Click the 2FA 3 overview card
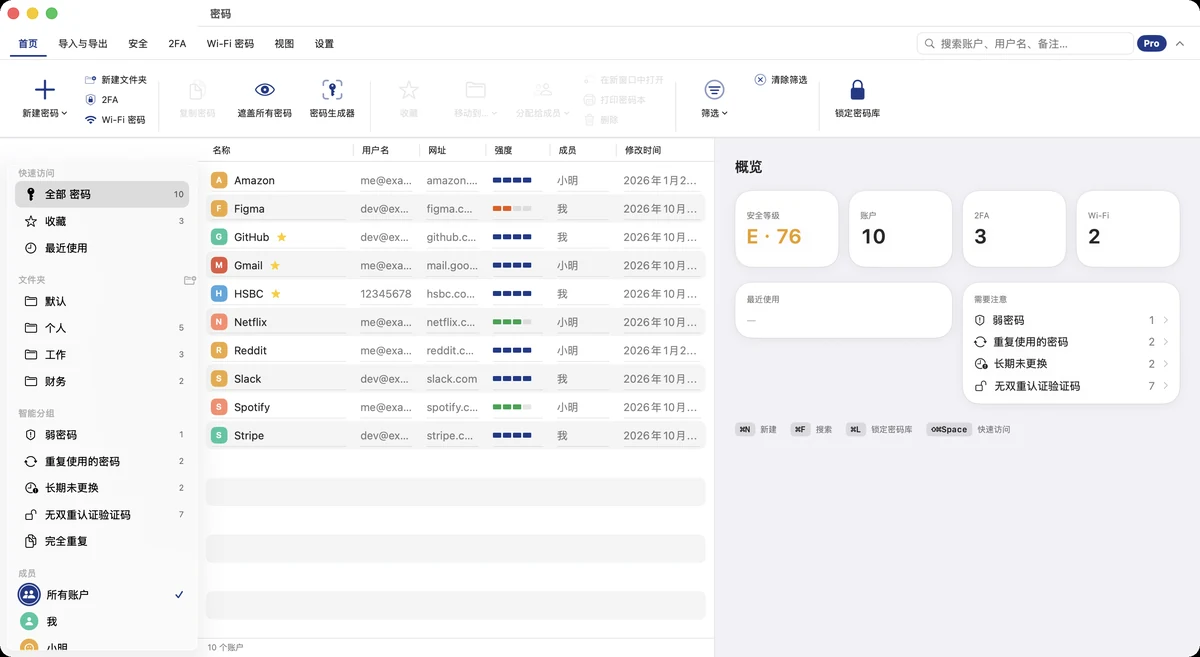 point(1014,230)
